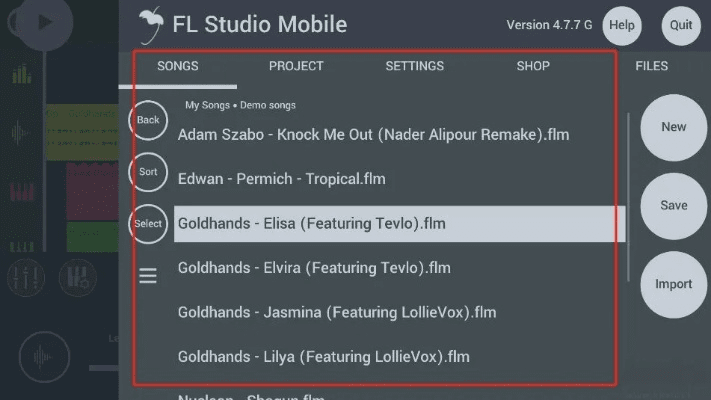Open the PROJECT tab
The height and width of the screenshot is (400, 711).
(x=296, y=67)
